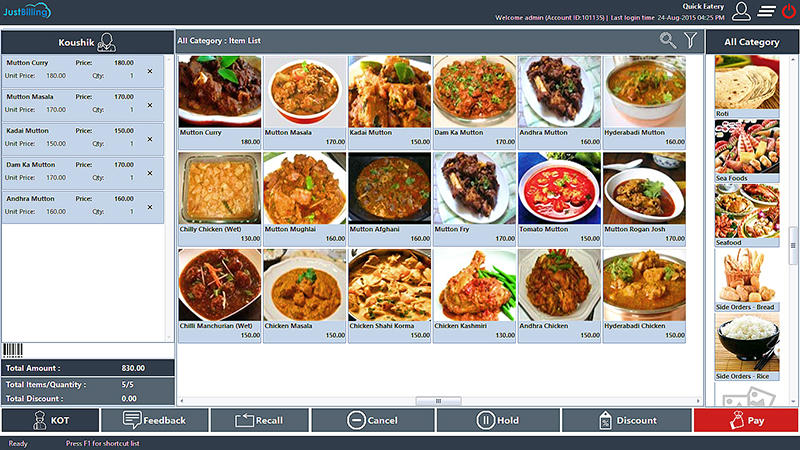Add Mutton Masala item tile
This screenshot has height=450, width=800.
(x=305, y=102)
